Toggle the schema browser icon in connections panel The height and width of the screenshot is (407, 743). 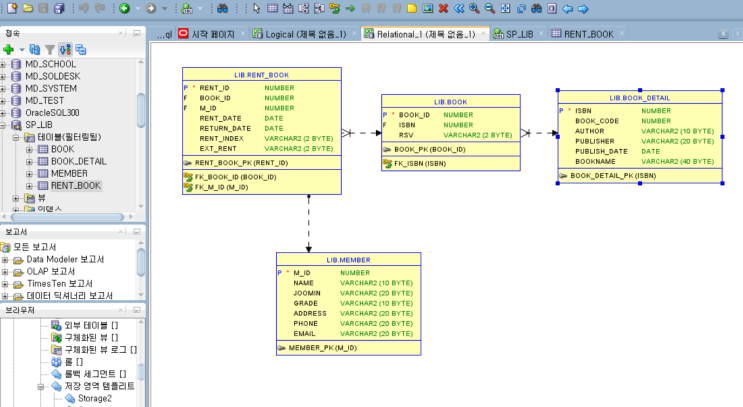tap(65, 49)
